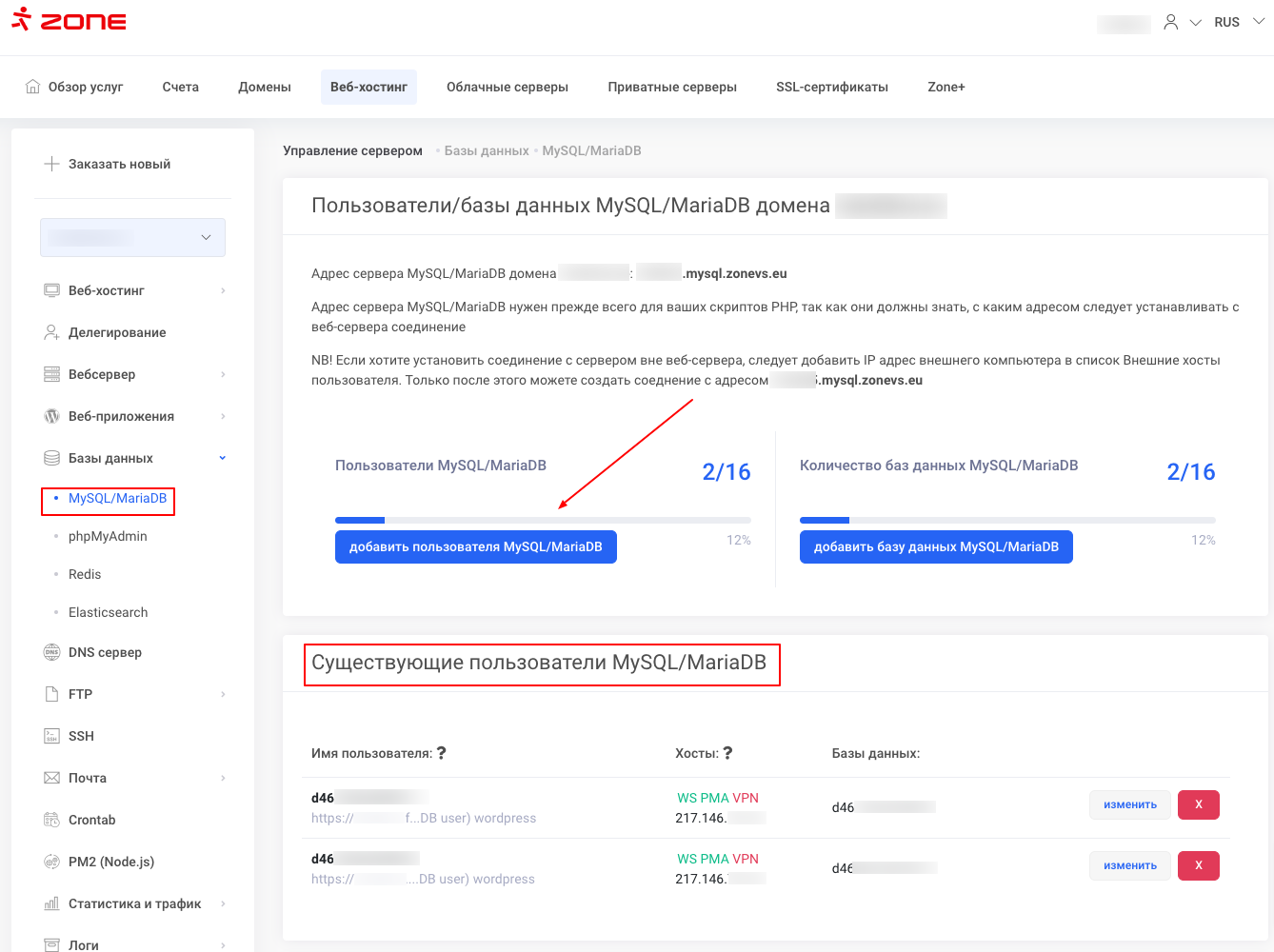Click the SSH sidebar icon
Viewport: 1274px width, 952px height.
tap(51, 736)
